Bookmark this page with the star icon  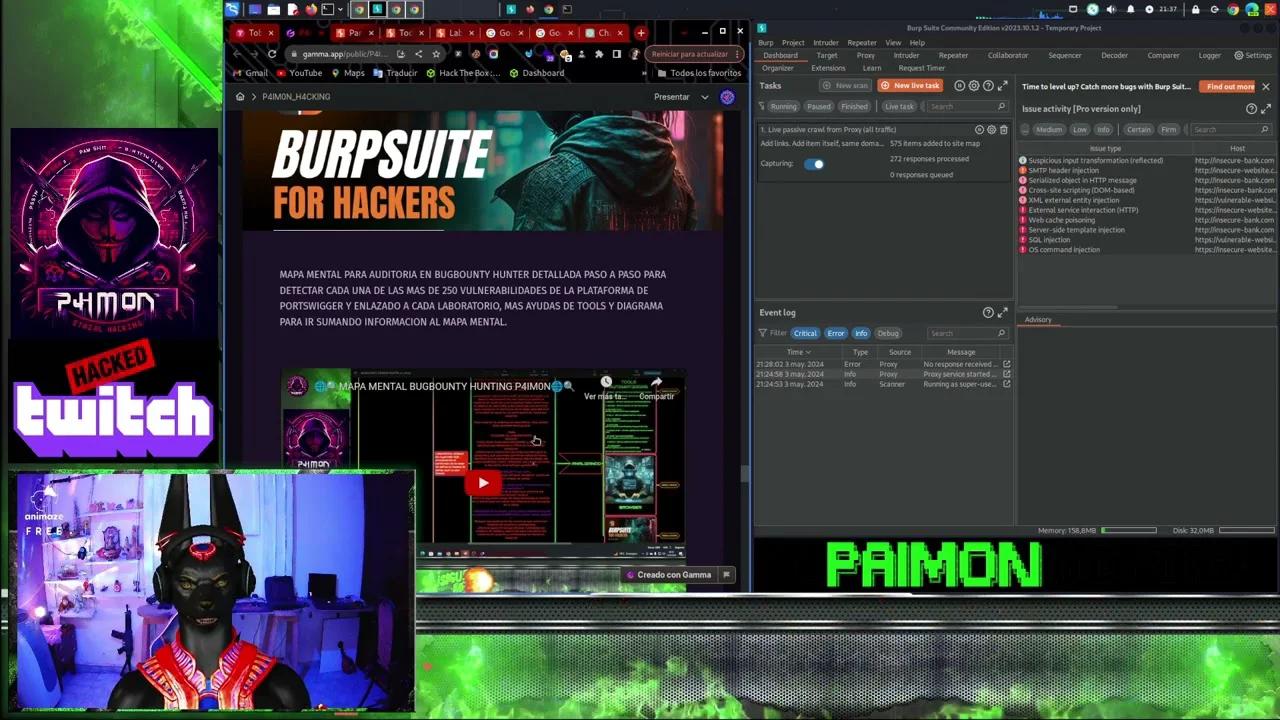(x=436, y=54)
